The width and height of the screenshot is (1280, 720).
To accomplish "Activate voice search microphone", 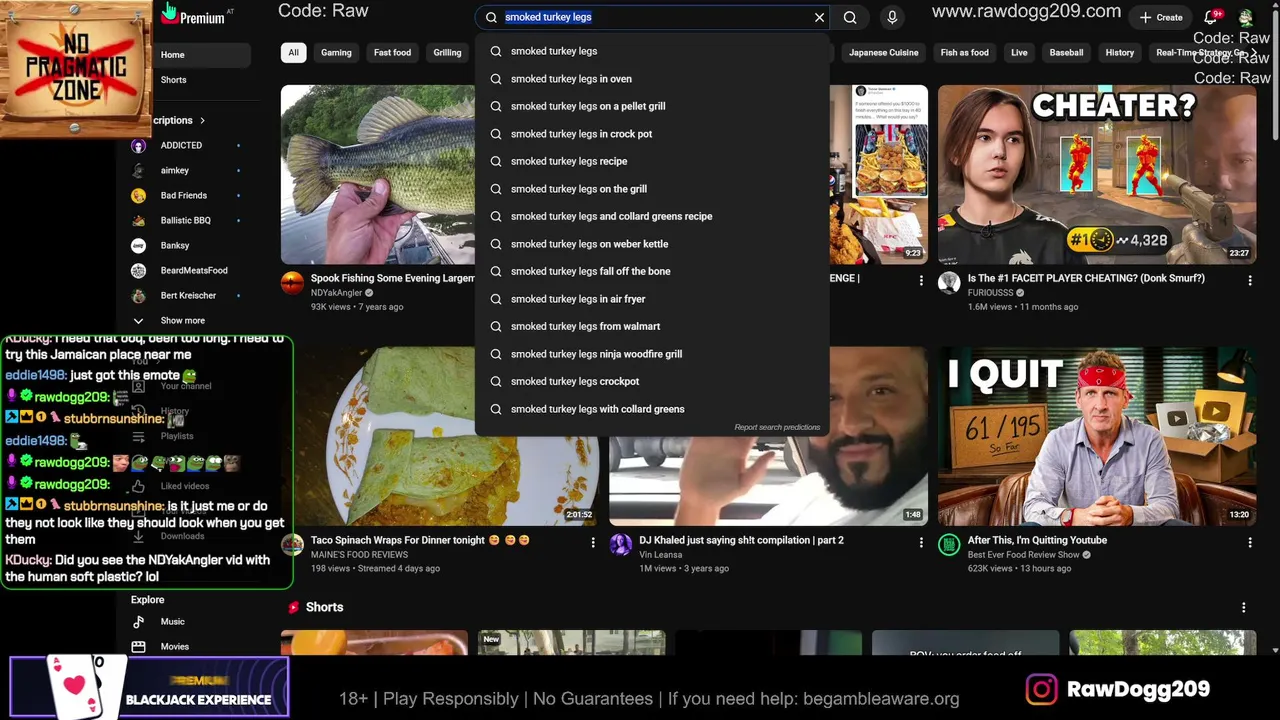I will 892,17.
